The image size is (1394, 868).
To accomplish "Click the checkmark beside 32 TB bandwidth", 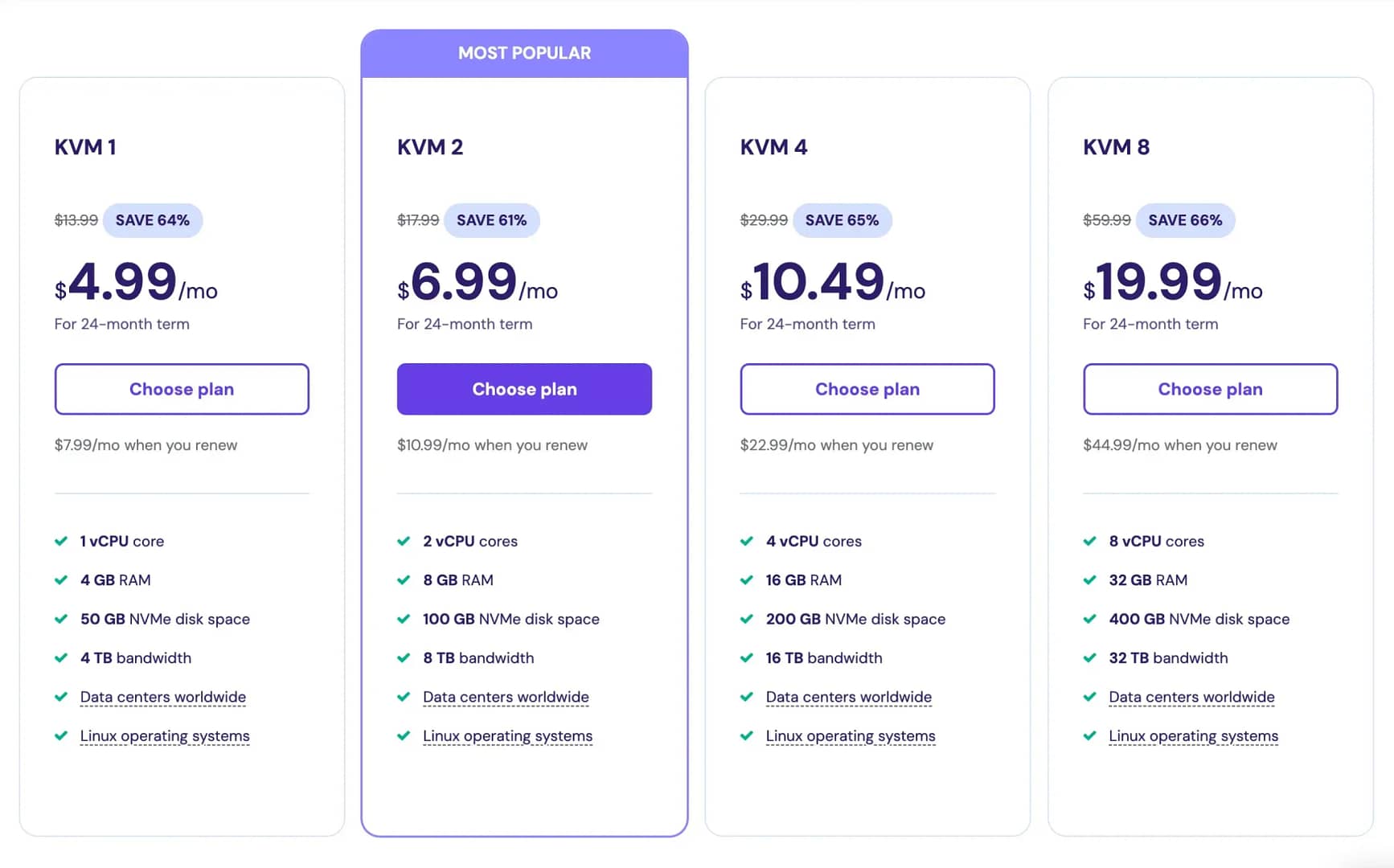I will (x=1090, y=657).
